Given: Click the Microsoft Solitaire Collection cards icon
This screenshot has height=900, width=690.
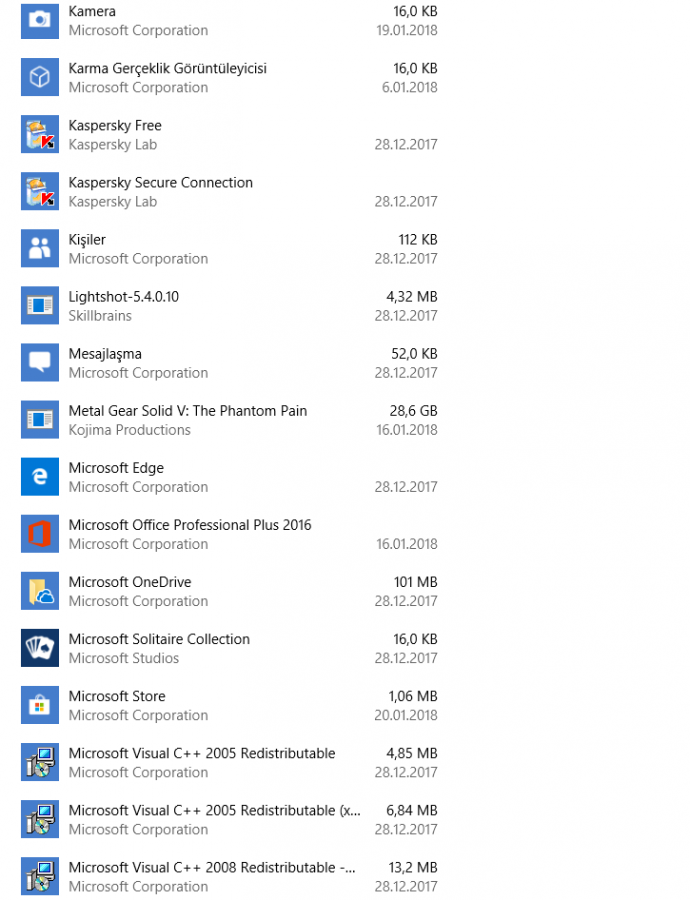Looking at the screenshot, I should [40, 647].
